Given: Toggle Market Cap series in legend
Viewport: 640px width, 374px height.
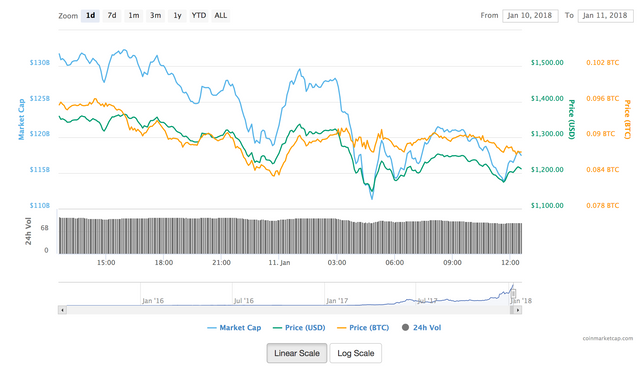Looking at the screenshot, I should (234, 327).
